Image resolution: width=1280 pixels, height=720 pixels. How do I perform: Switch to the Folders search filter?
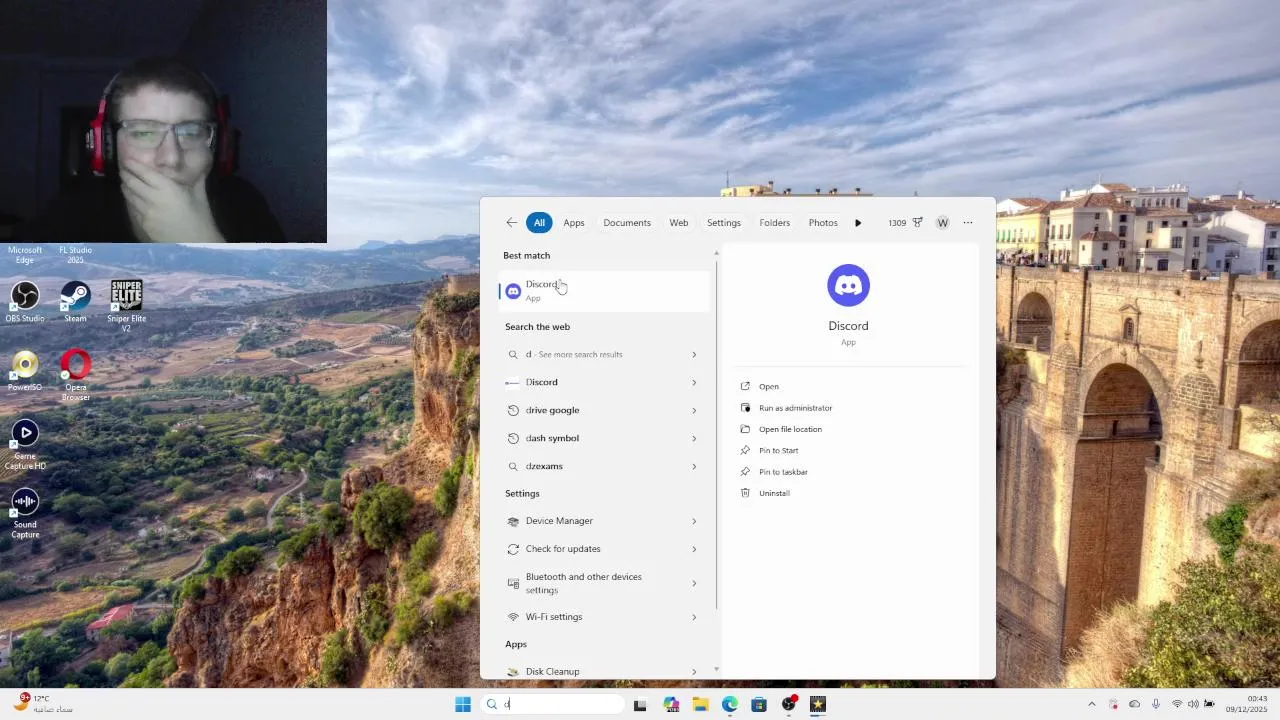point(775,222)
